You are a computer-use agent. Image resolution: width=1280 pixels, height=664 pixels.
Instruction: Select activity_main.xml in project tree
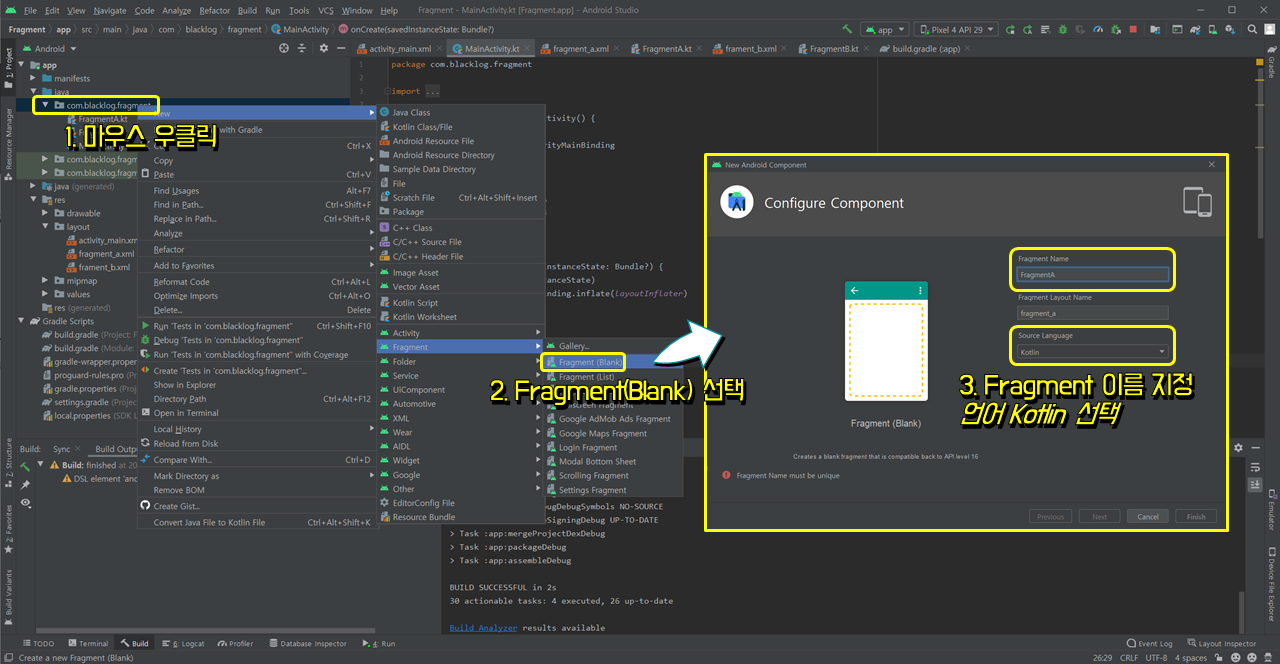(x=101, y=240)
